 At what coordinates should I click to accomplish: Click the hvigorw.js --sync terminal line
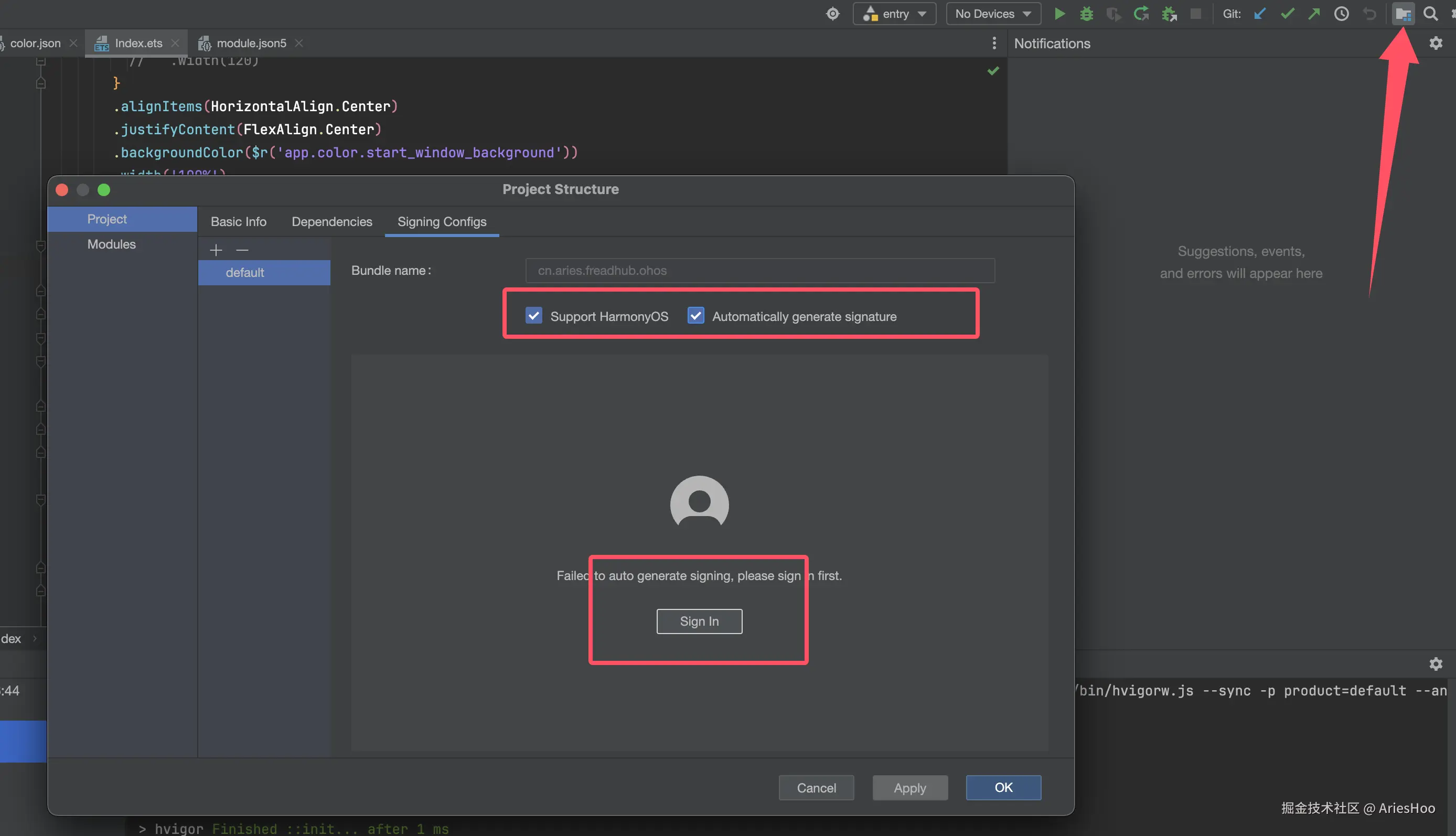(x=1261, y=690)
